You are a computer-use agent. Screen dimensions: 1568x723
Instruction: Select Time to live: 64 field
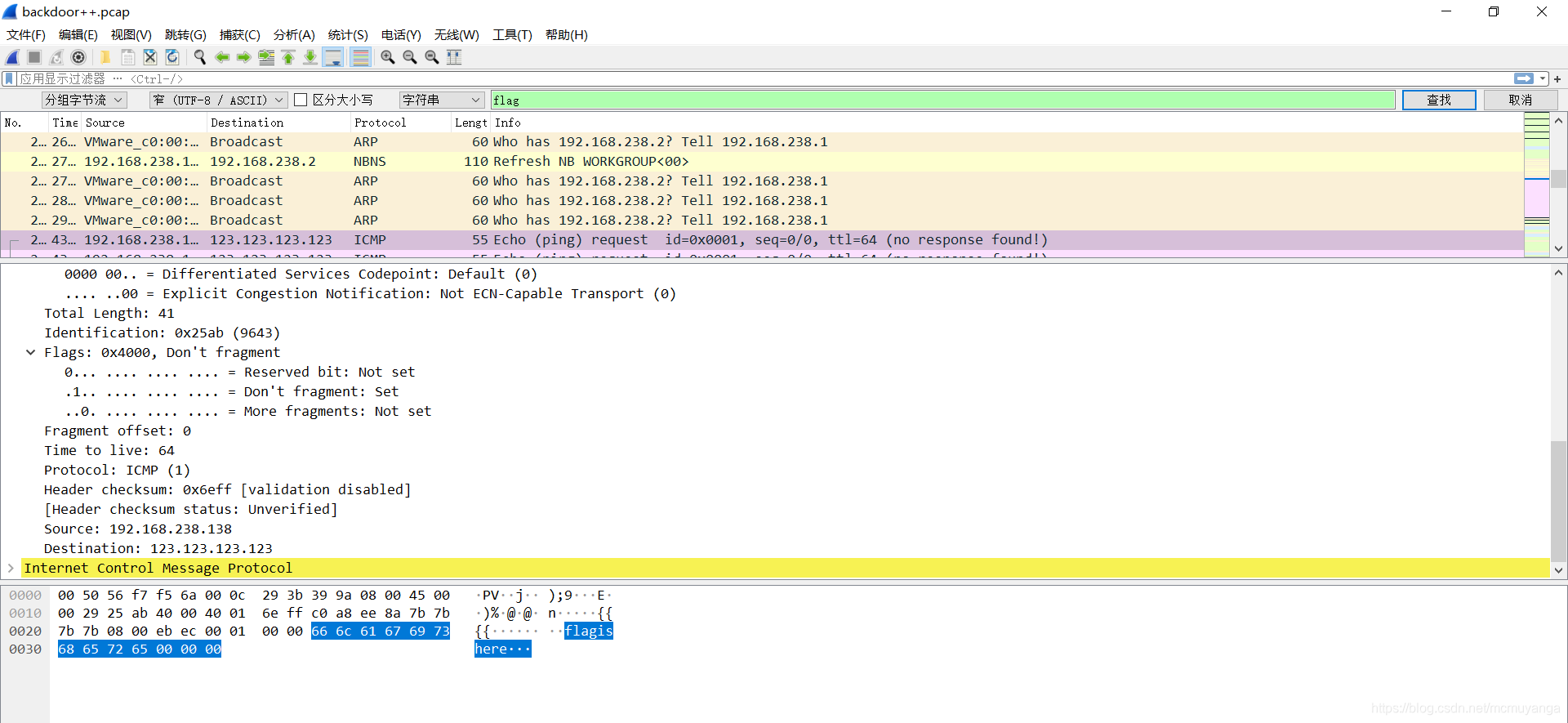[109, 451]
